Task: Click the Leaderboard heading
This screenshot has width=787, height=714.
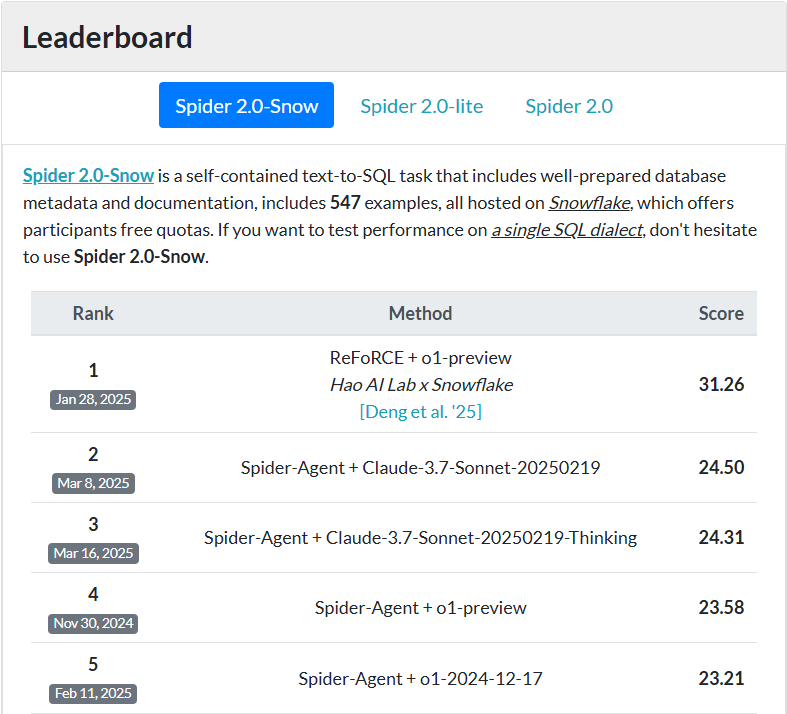Action: tap(107, 38)
